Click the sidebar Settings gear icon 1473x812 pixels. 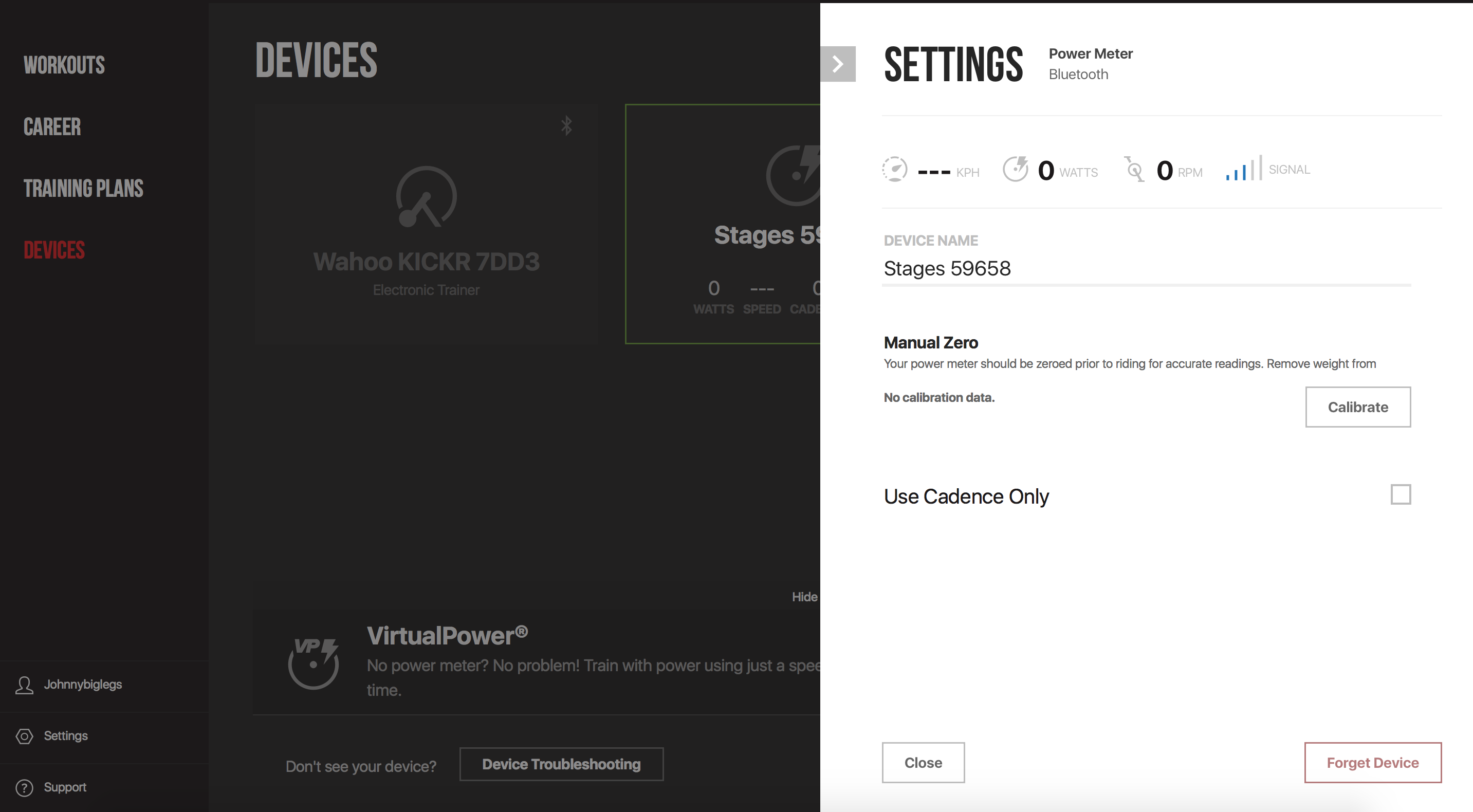pyautogui.click(x=24, y=736)
